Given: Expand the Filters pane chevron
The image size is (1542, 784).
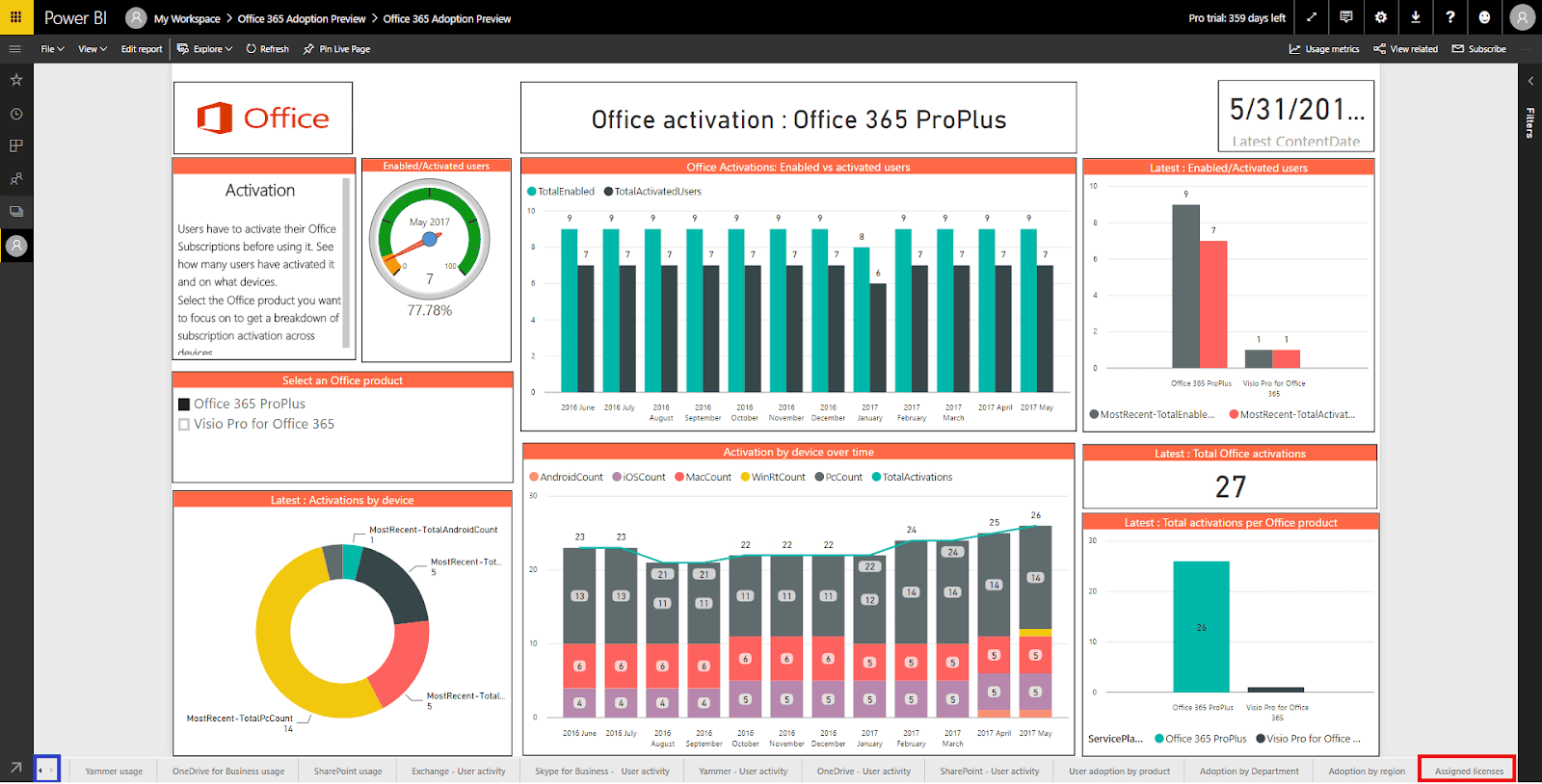Looking at the screenshot, I should pos(1530,81).
